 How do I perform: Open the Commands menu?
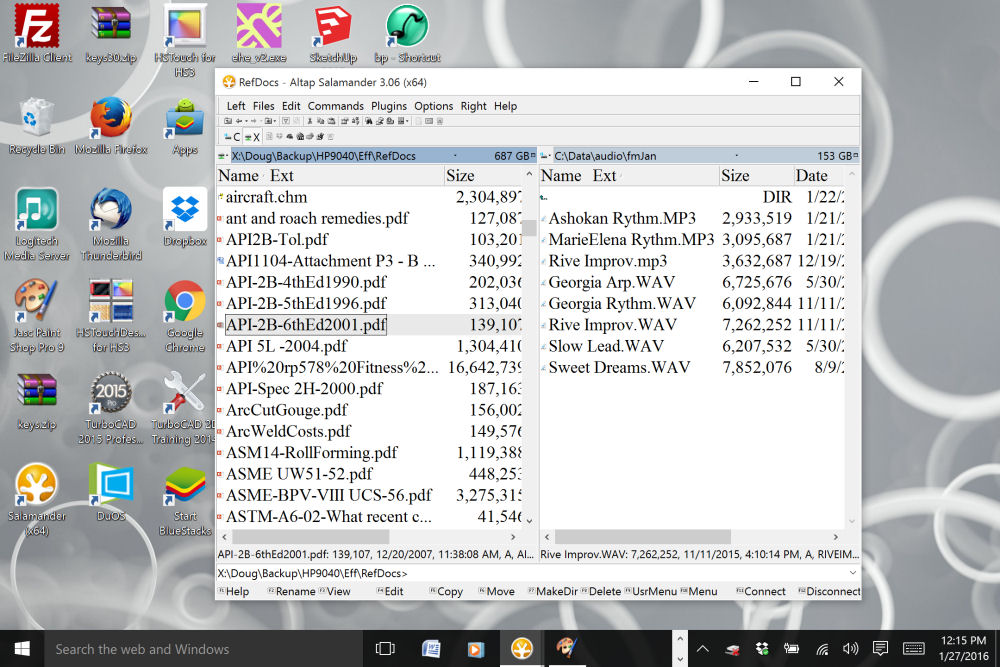(x=335, y=106)
